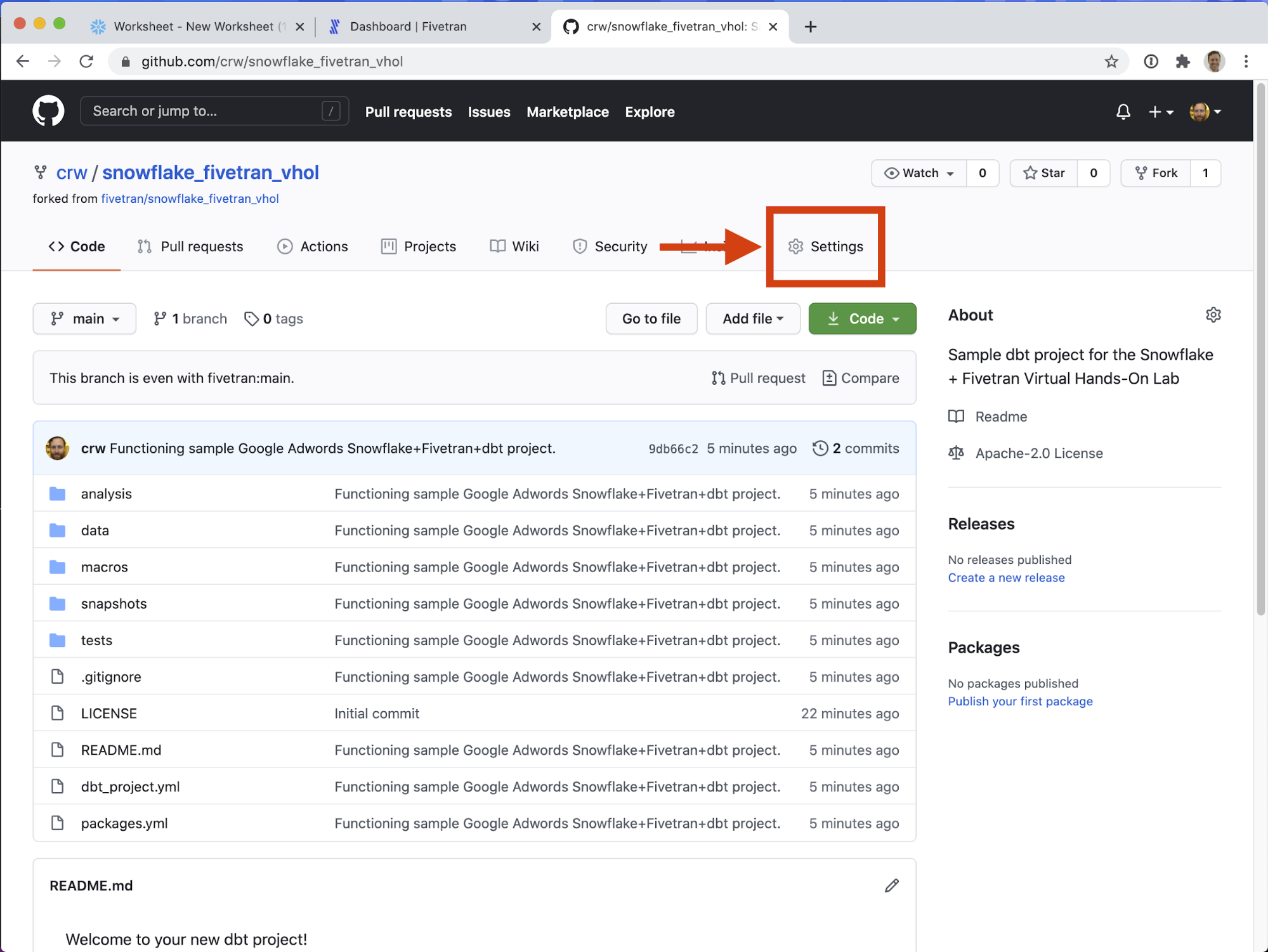Open browser extensions puzzle icon
This screenshot has width=1268, height=952.
(x=1182, y=62)
